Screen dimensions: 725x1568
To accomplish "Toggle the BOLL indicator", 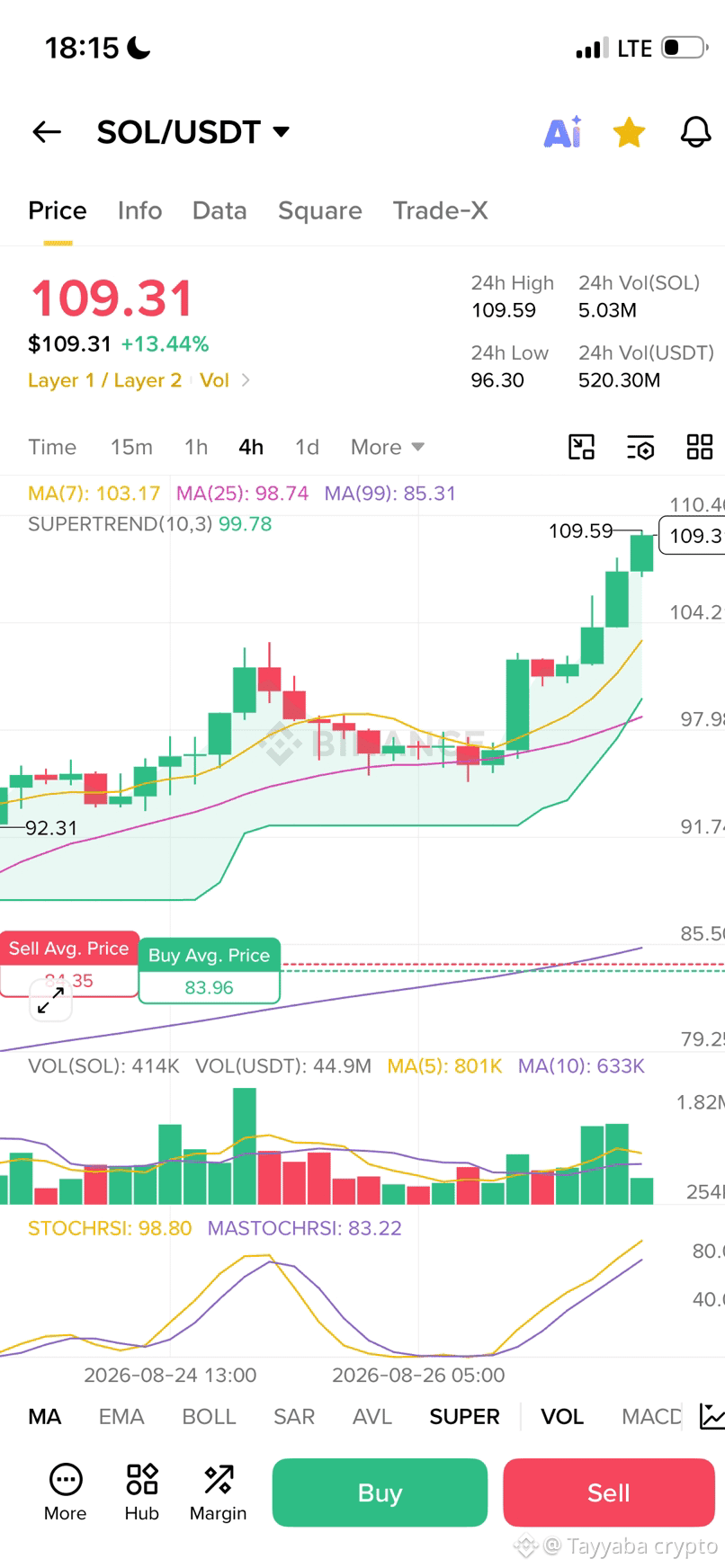I will click(x=209, y=1417).
